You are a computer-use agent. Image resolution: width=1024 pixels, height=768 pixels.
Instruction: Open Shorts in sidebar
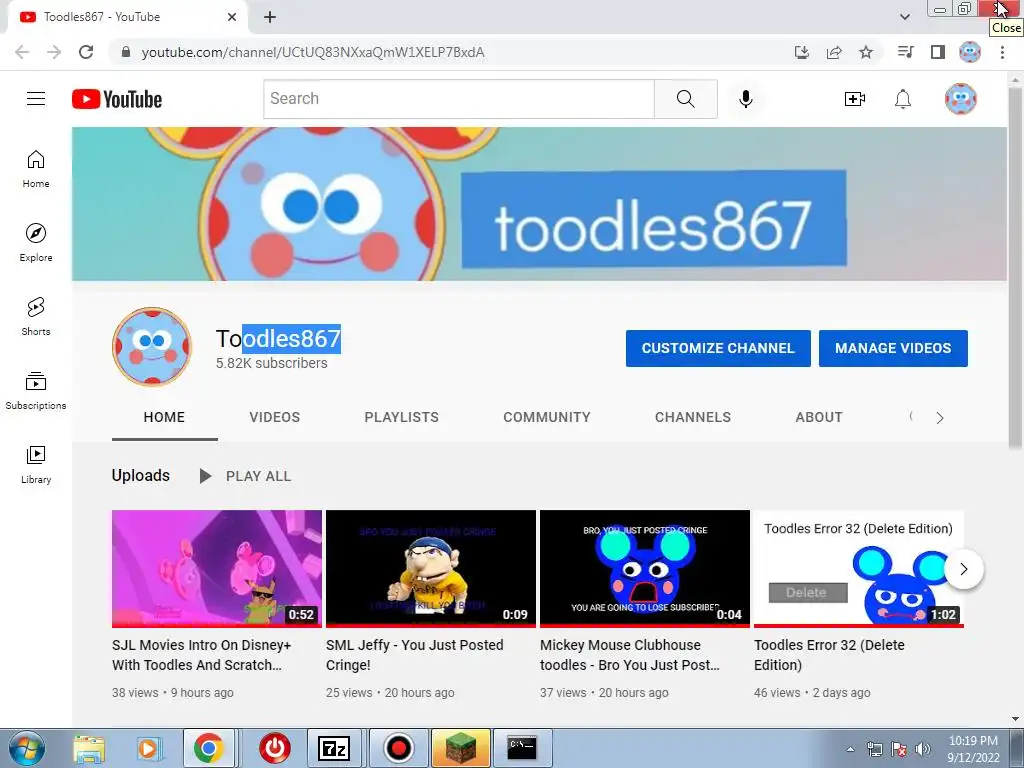pyautogui.click(x=36, y=316)
